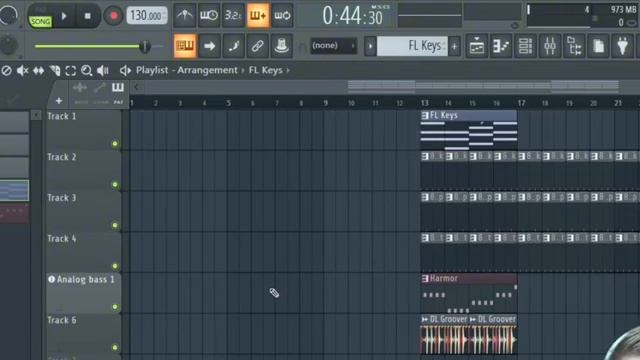The image size is (640, 360).
Task: Start playback with the play button
Action: point(64,16)
